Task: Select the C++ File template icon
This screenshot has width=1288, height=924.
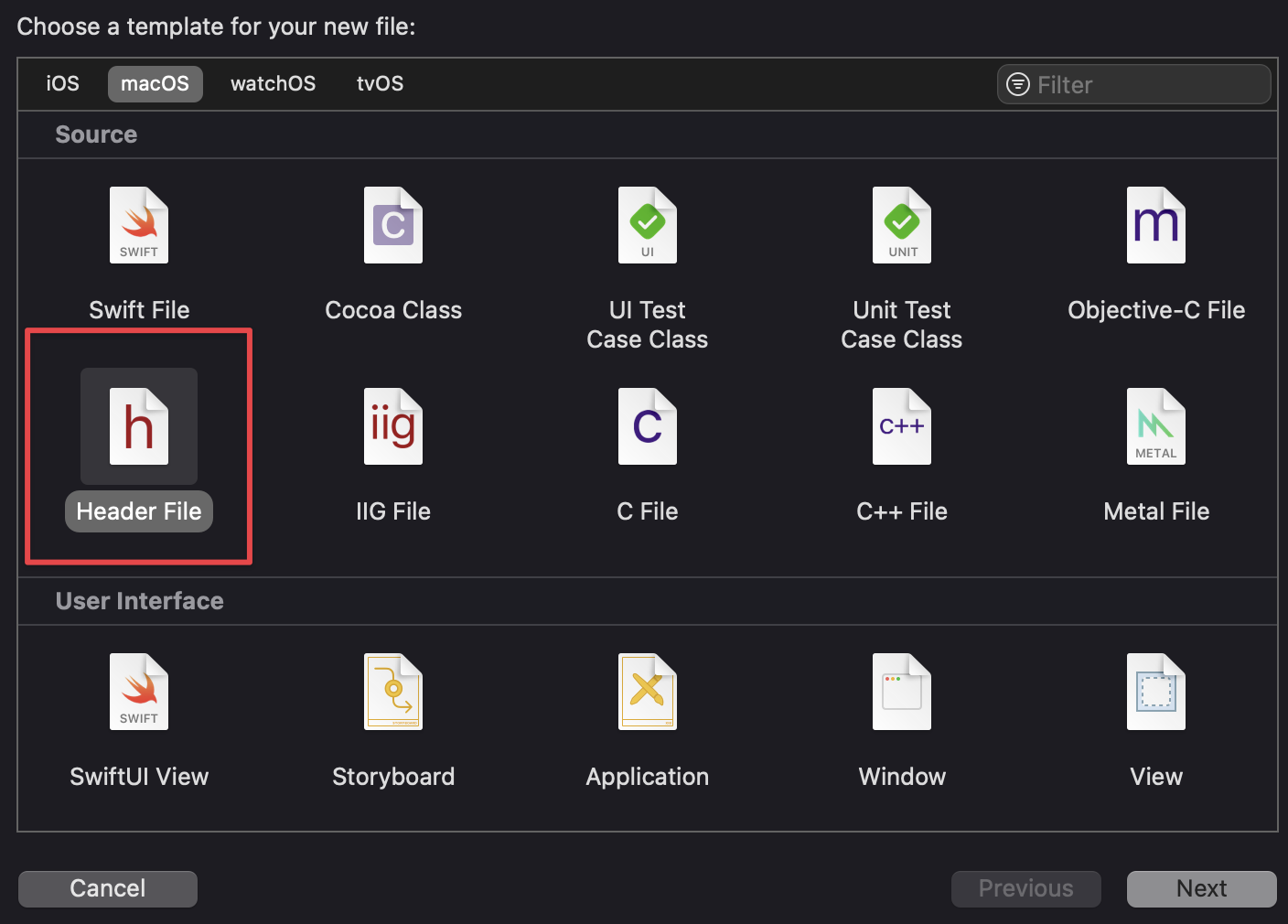Action: point(902,426)
